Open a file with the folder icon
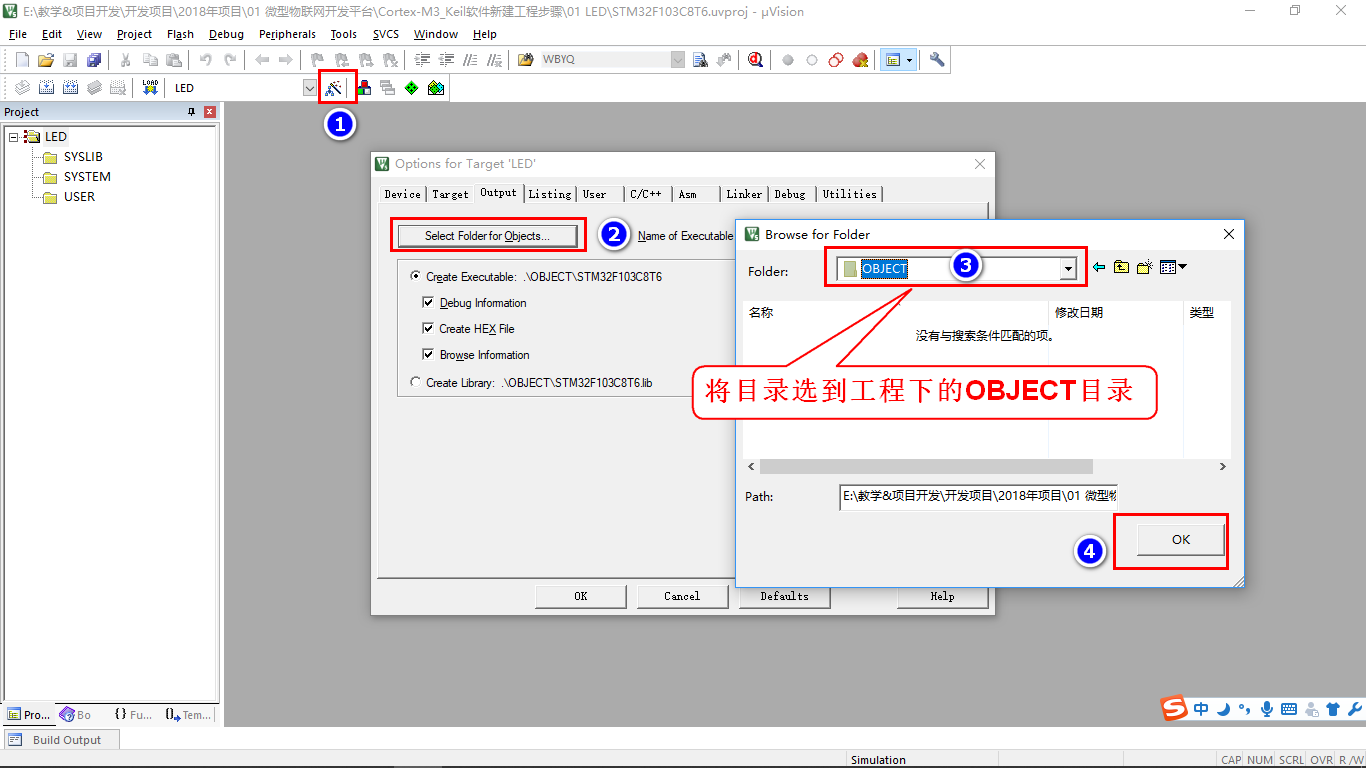 coord(46,60)
